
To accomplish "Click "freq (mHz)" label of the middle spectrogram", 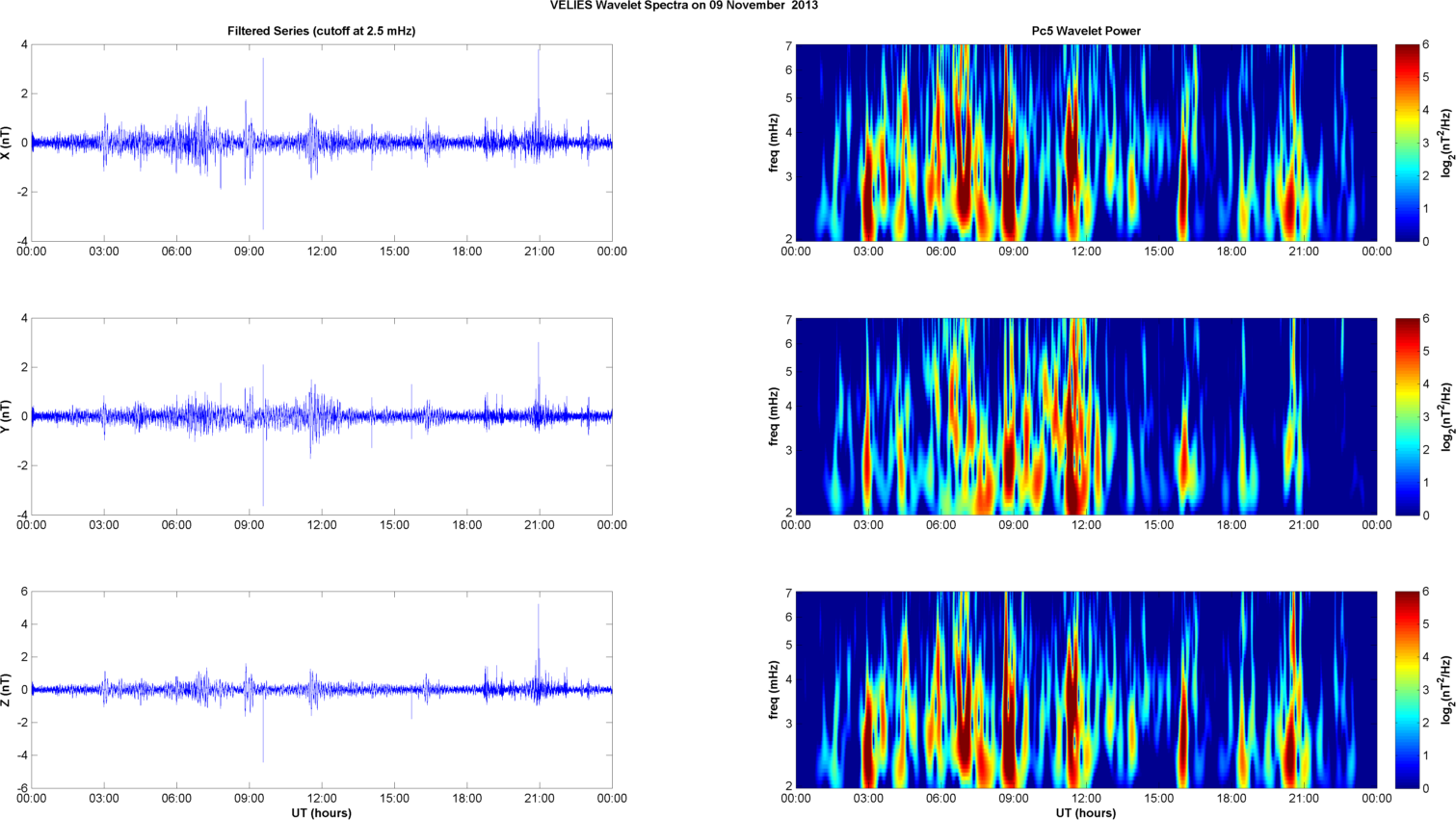I will (x=774, y=416).
